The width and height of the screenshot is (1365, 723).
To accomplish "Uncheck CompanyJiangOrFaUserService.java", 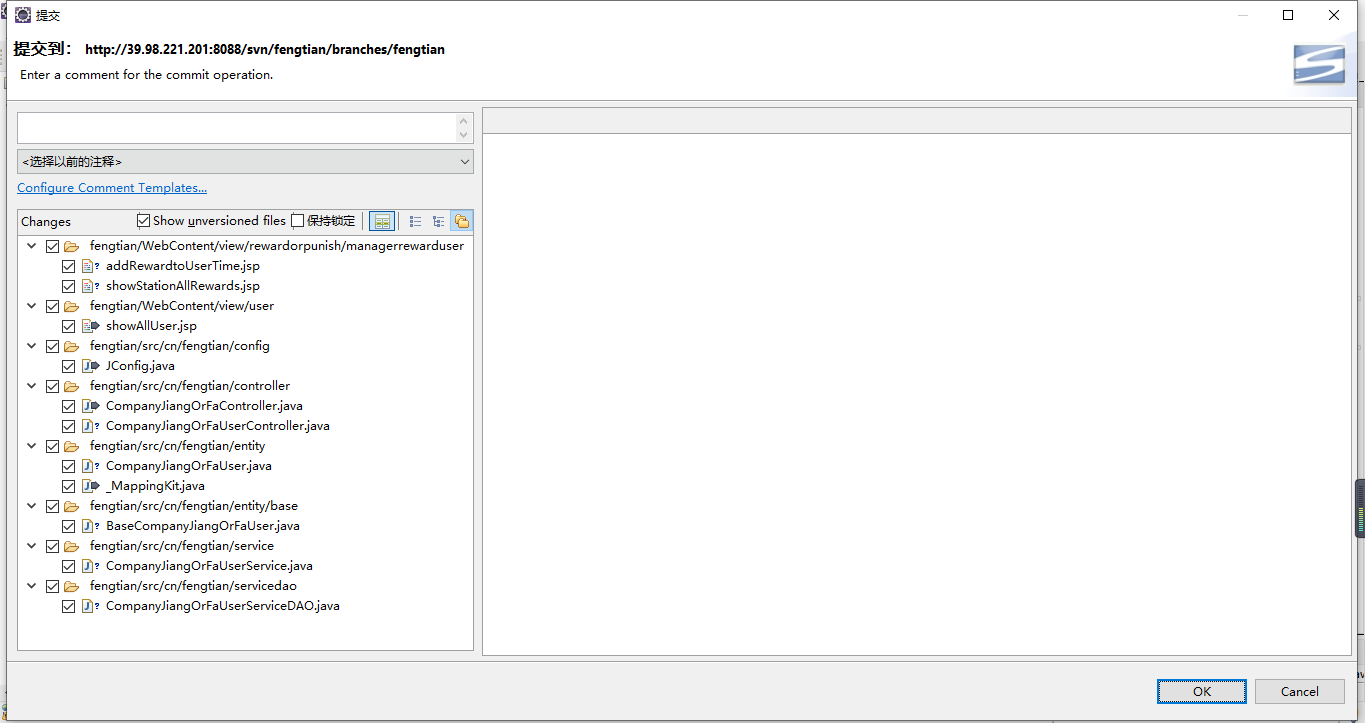I will click(x=68, y=566).
